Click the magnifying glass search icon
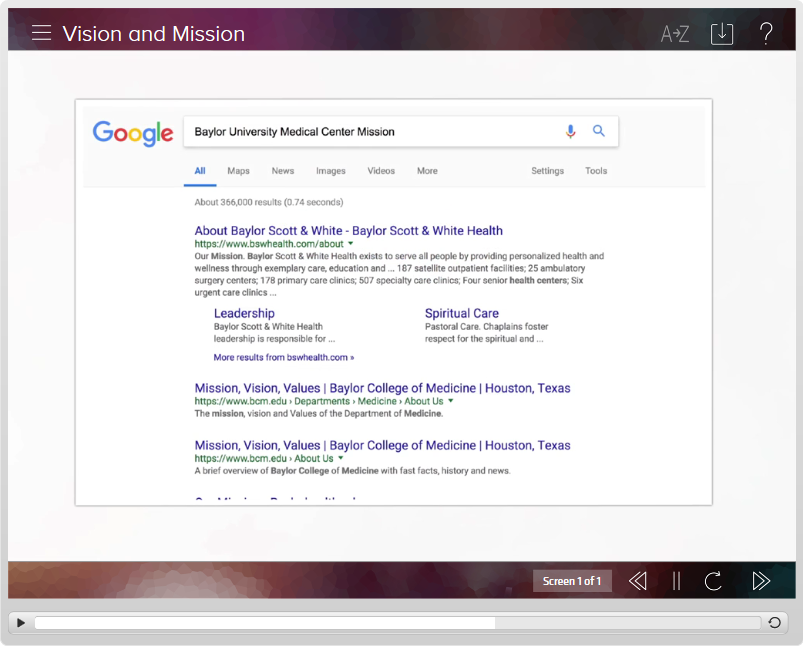Screen dimensions: 803x646 pyautogui.click(x=599, y=131)
